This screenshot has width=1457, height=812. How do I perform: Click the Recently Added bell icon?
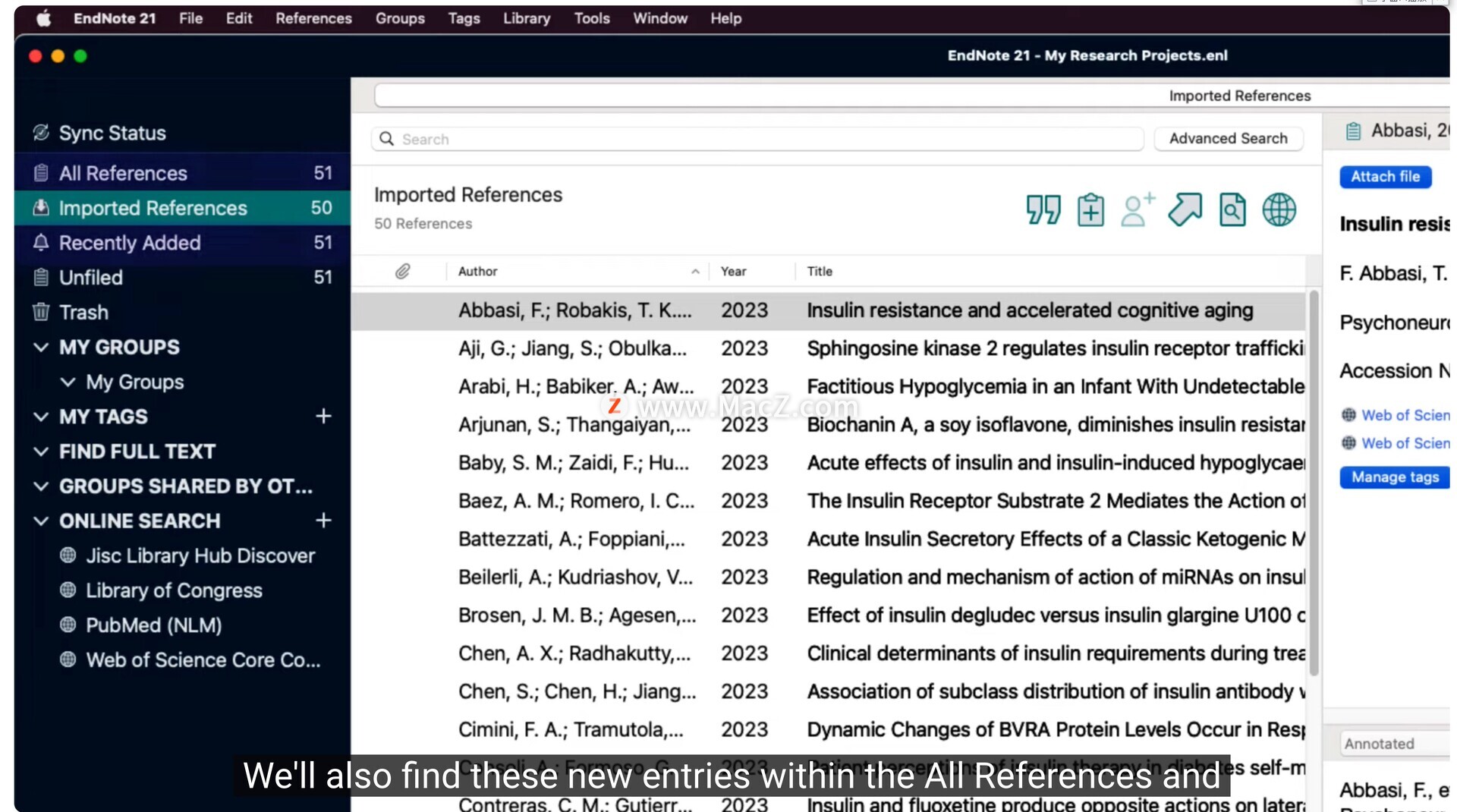point(41,242)
